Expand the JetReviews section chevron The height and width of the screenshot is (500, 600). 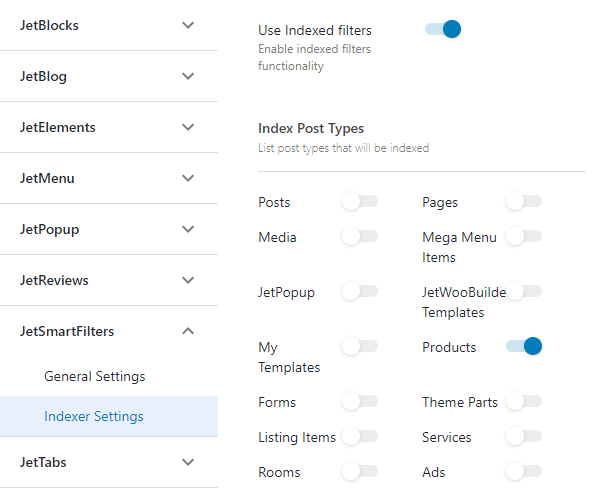[188, 280]
